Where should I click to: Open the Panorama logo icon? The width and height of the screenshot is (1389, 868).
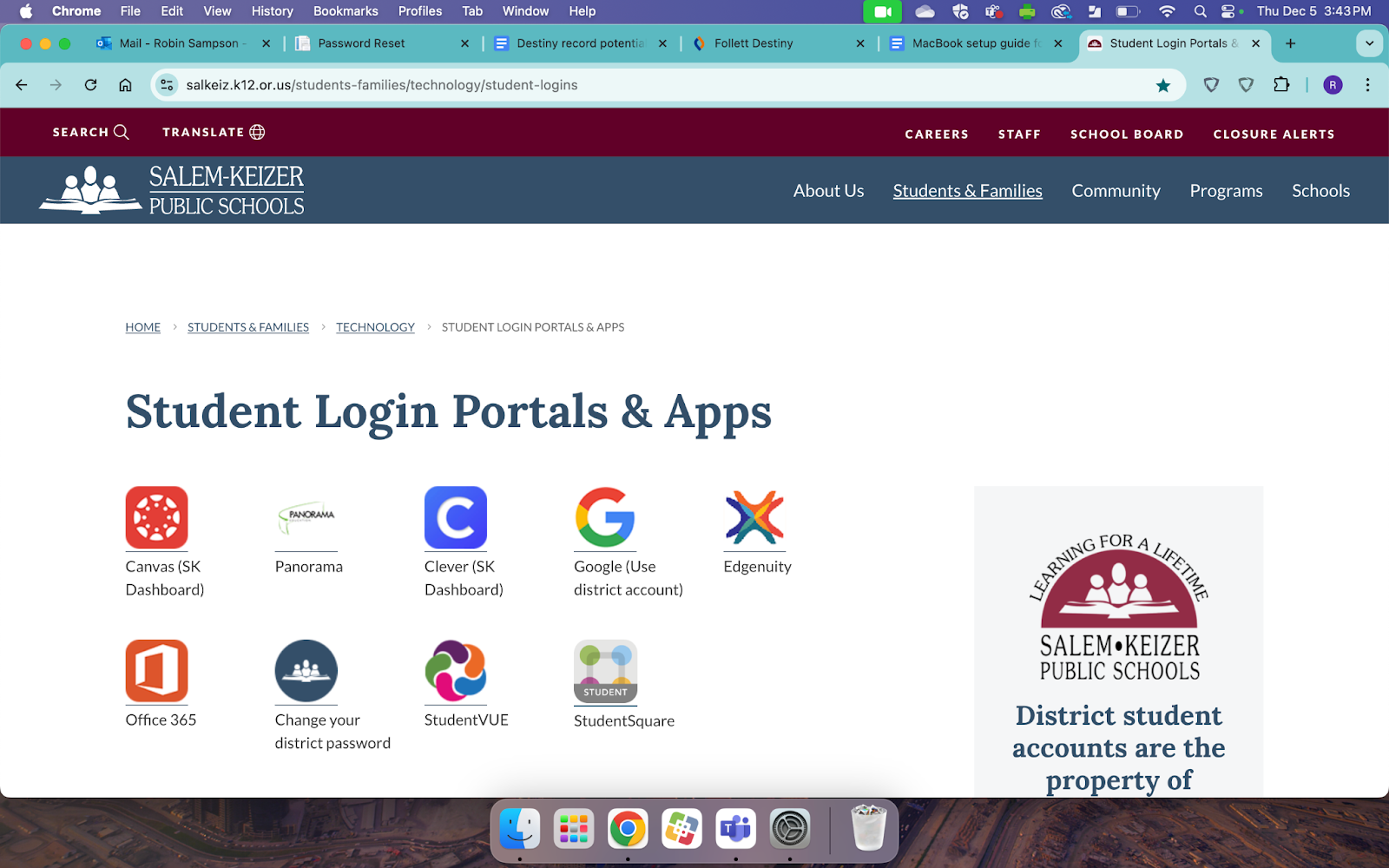(x=306, y=517)
